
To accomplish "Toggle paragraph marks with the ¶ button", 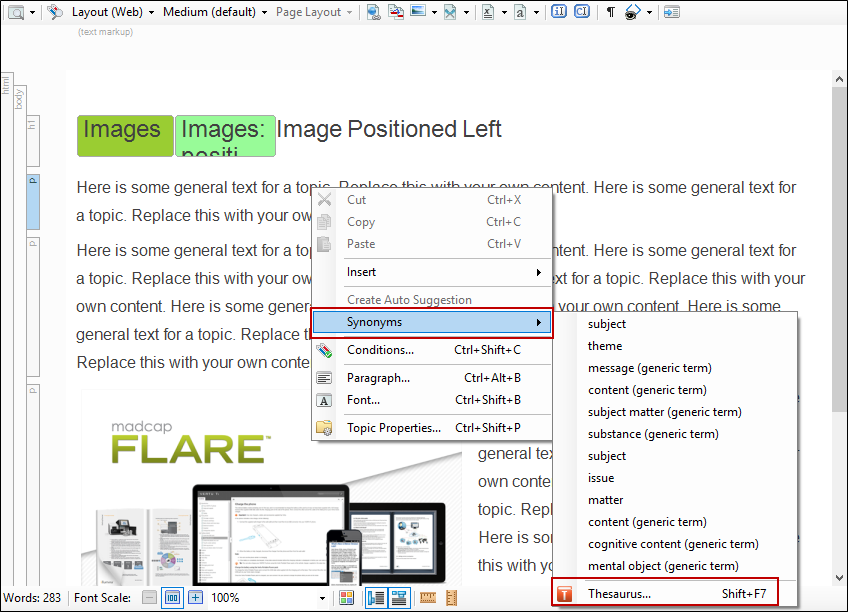I will click(x=611, y=12).
